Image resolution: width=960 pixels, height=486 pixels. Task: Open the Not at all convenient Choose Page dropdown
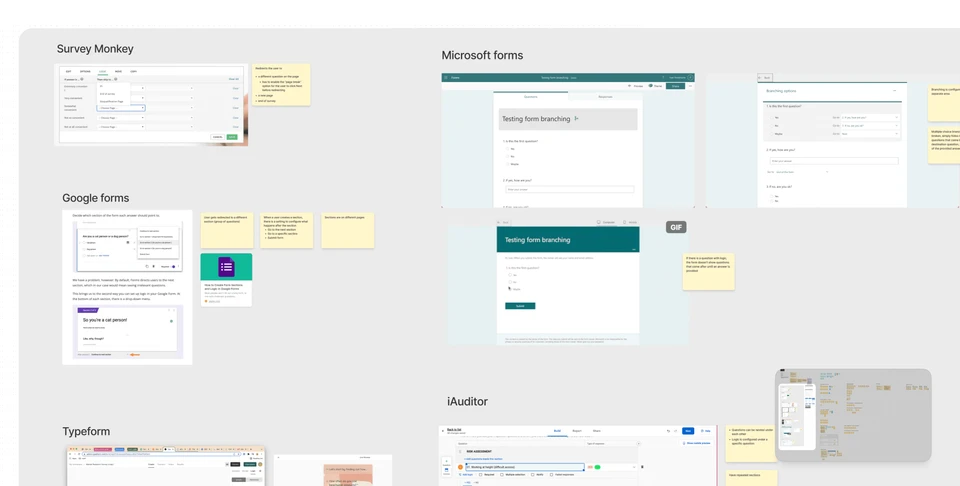point(121,127)
